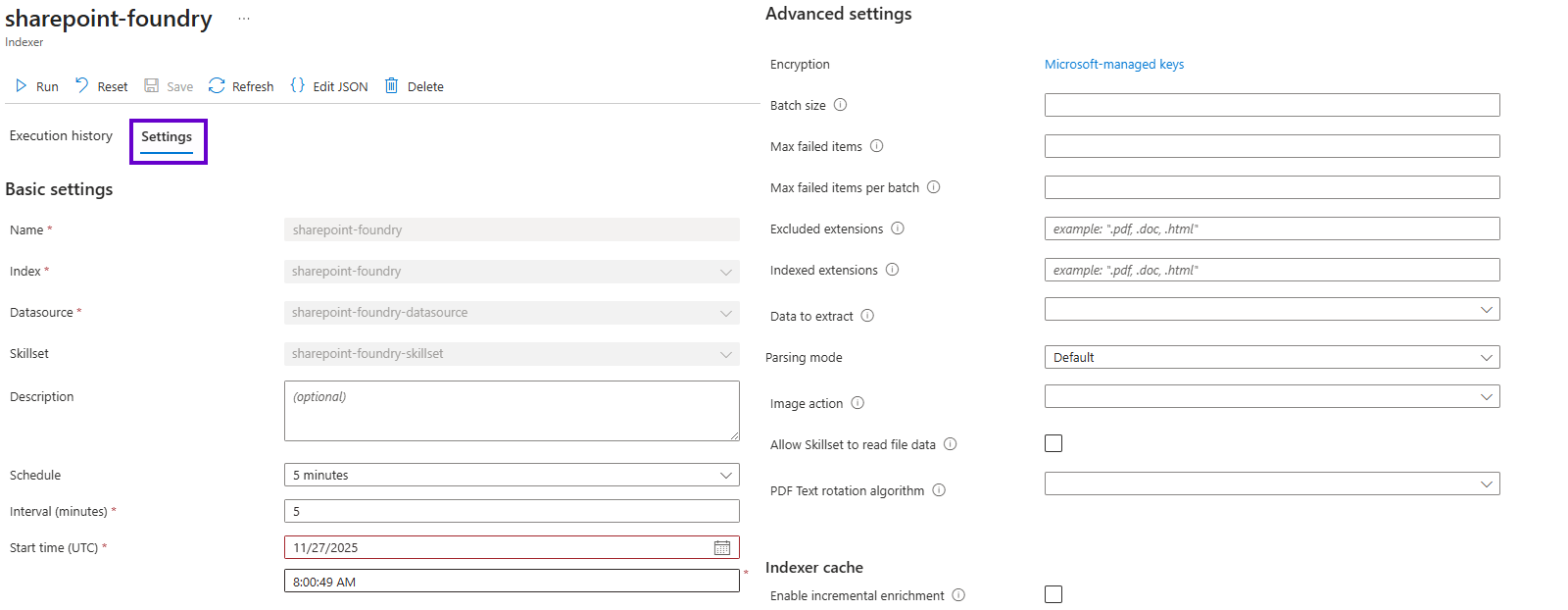Click the Name field sharepoint-foundry
Viewport: 1568px width, 610px height.
pos(512,229)
